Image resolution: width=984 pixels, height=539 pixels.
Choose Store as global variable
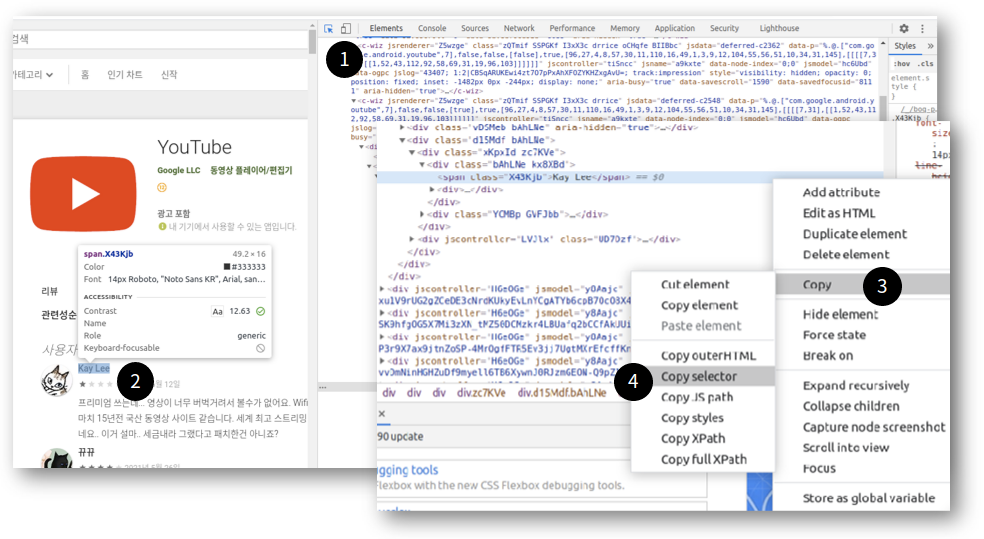(869, 498)
